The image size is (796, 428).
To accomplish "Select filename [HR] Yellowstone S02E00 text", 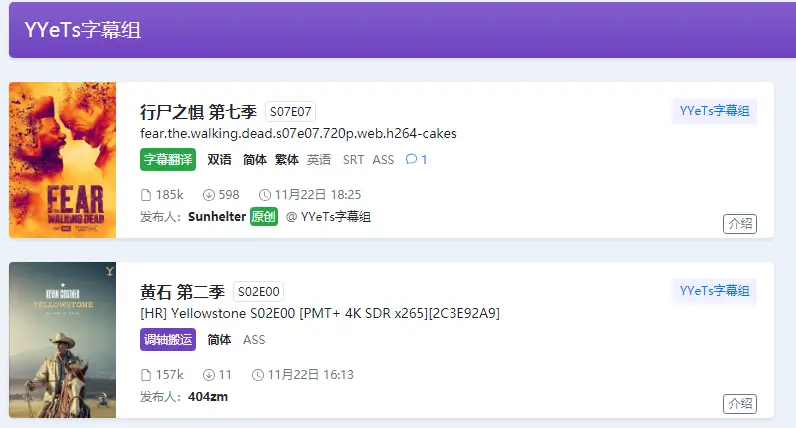I will tap(320, 314).
